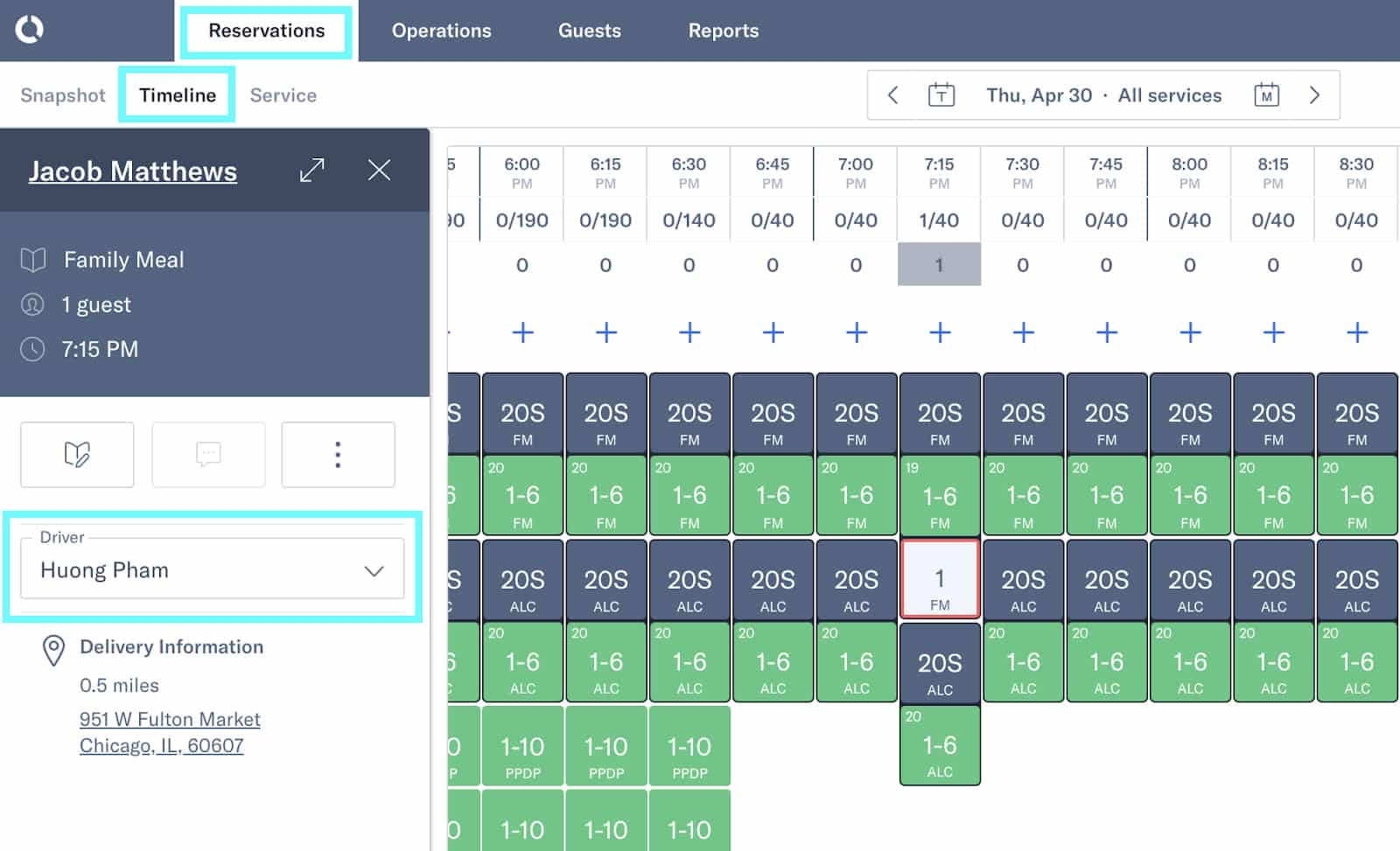Advance to next day using right chevron

(1313, 94)
